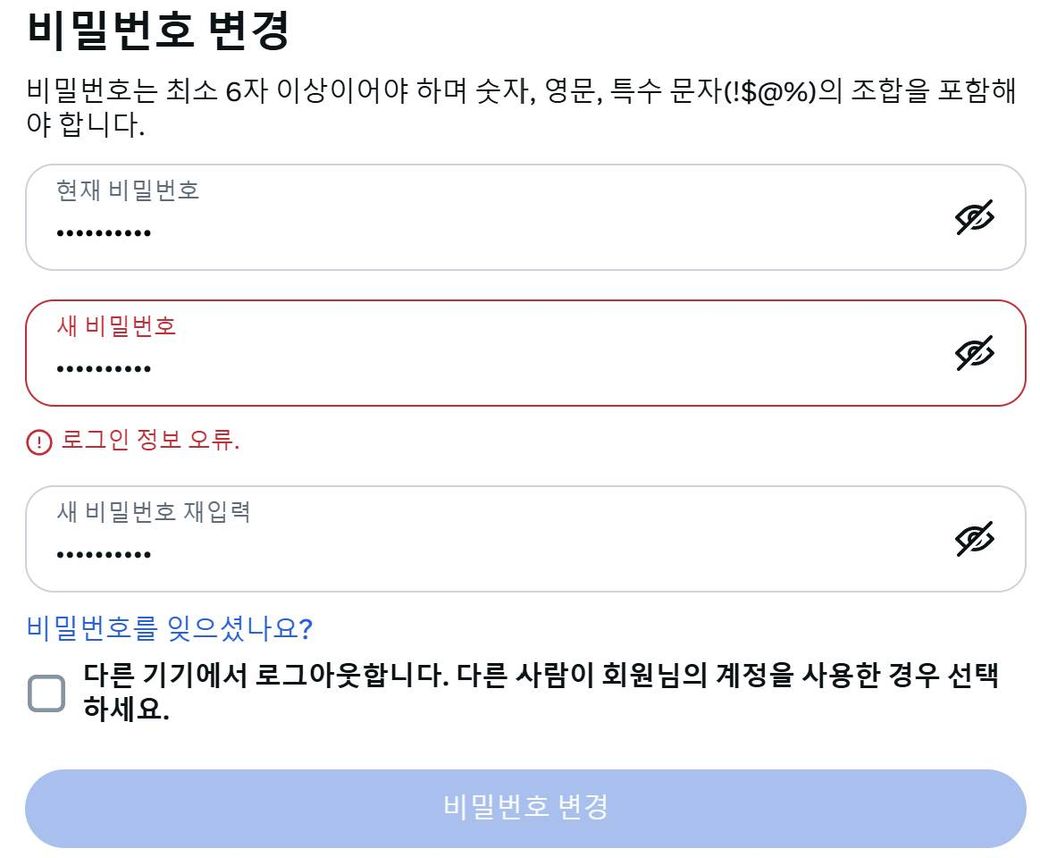
Task: Click the 새 비밀번호 재입력 field label
Action: (153, 512)
